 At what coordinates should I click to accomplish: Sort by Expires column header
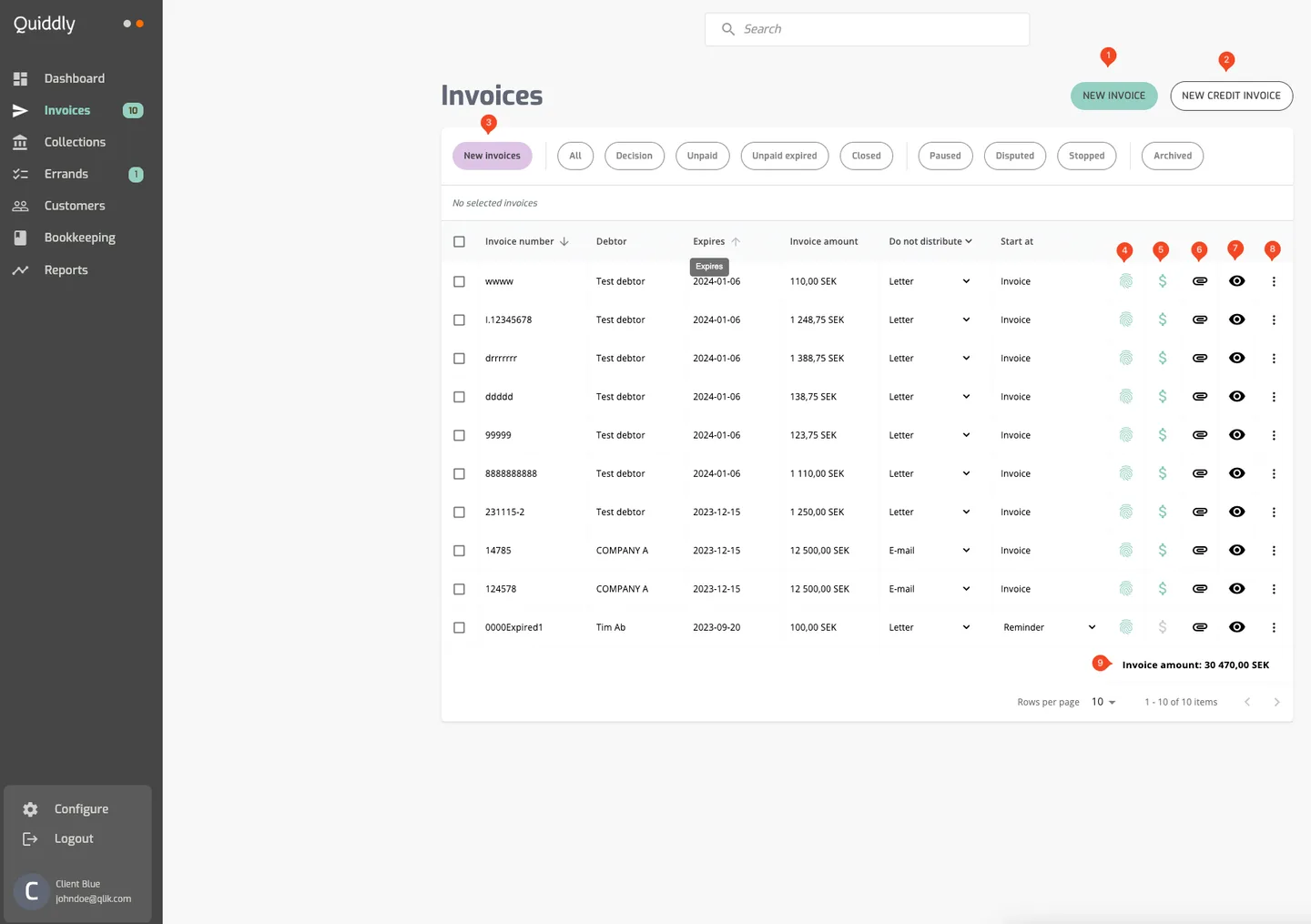click(716, 241)
